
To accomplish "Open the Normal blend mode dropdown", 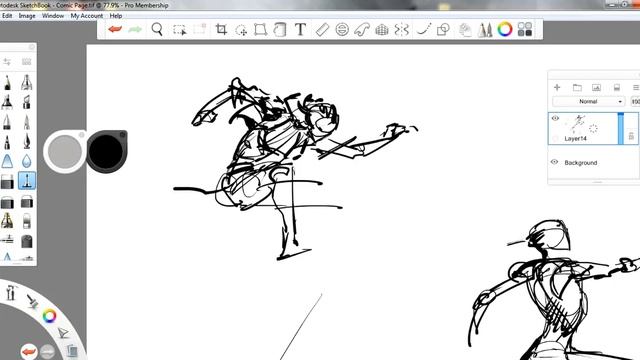I will pyautogui.click(x=589, y=101).
